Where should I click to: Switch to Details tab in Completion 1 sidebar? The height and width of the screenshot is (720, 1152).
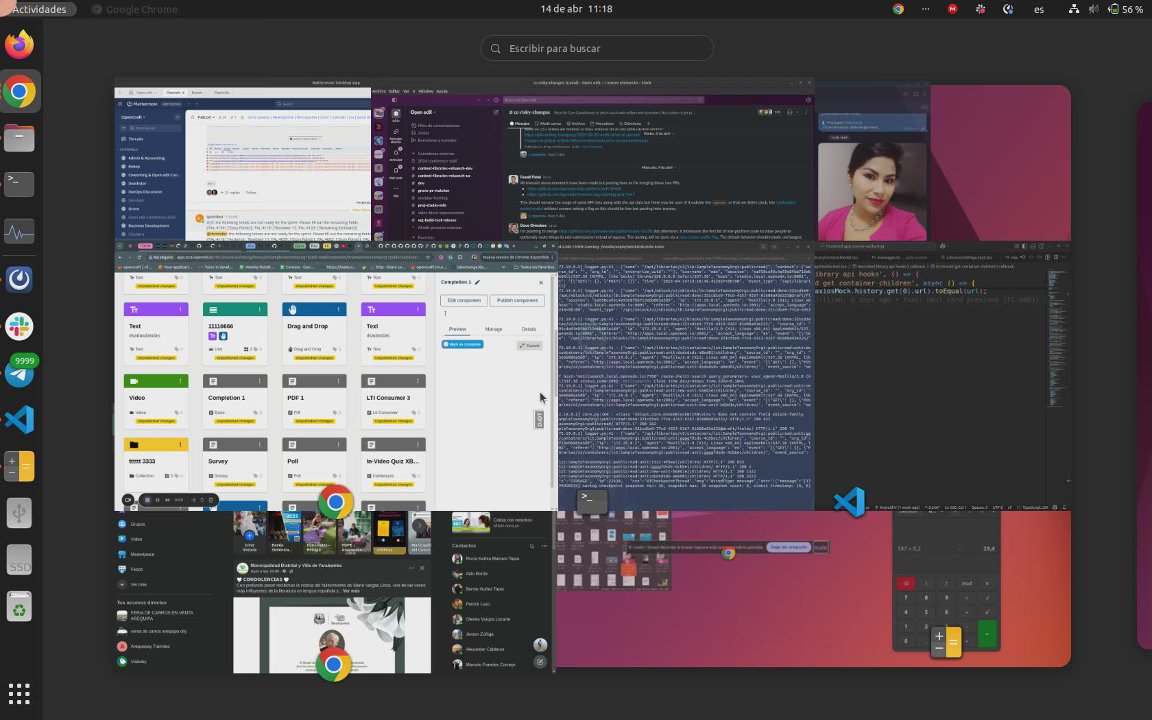(x=529, y=329)
